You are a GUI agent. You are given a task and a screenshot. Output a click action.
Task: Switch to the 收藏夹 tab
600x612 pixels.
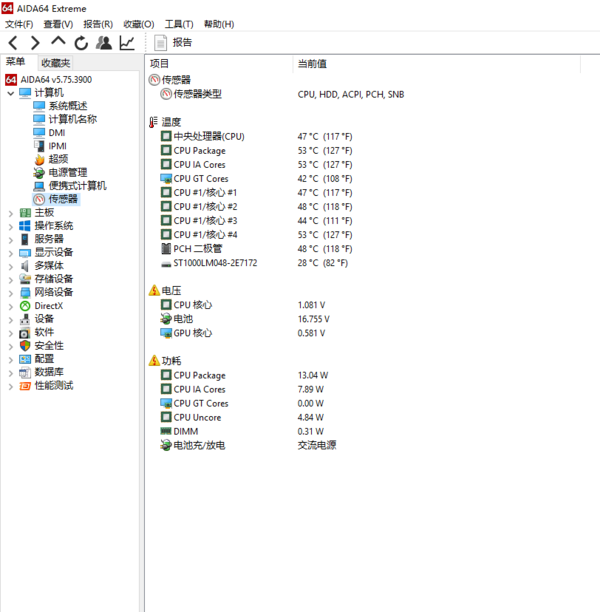[55, 63]
